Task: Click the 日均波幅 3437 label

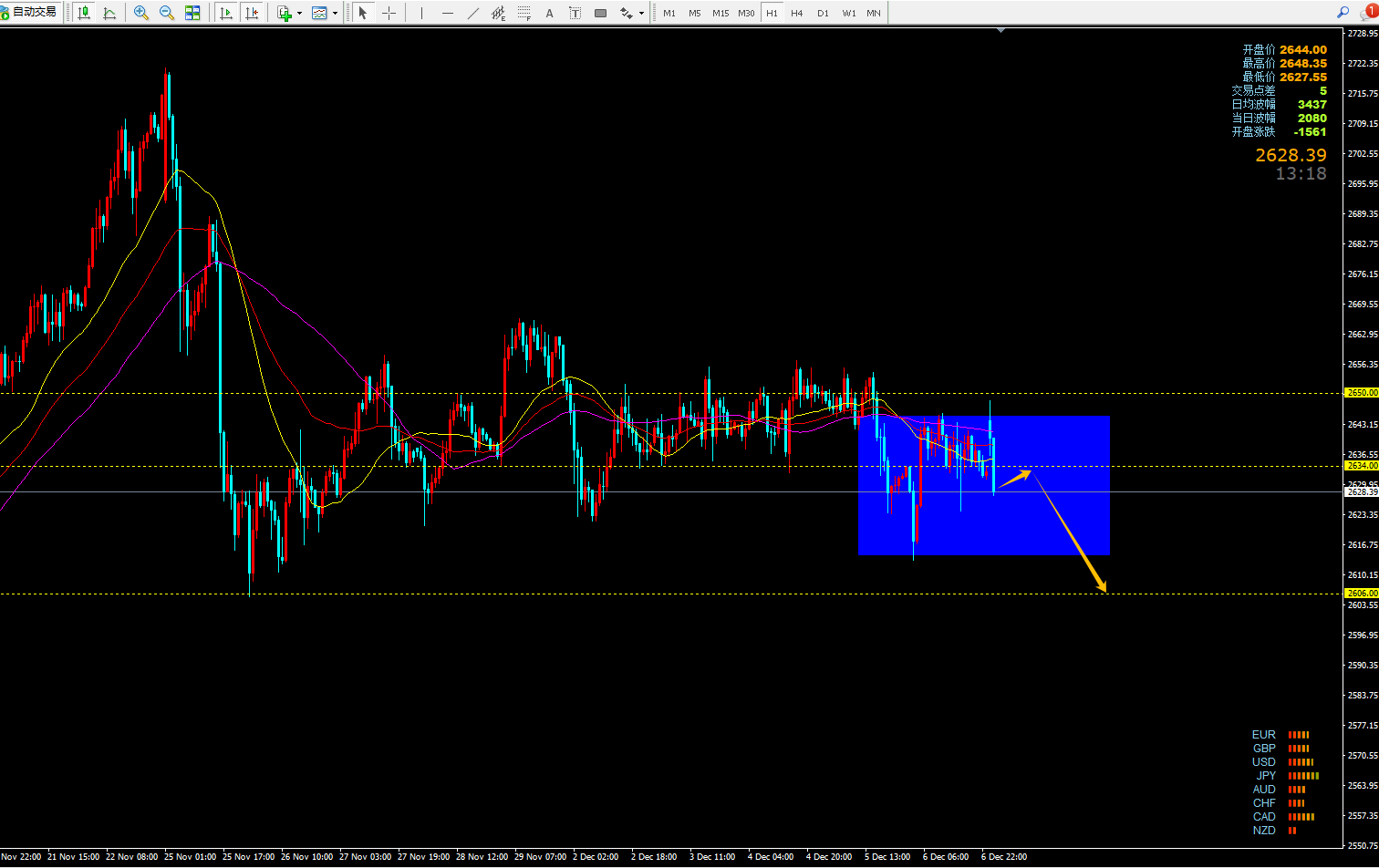Action: 1279,105
